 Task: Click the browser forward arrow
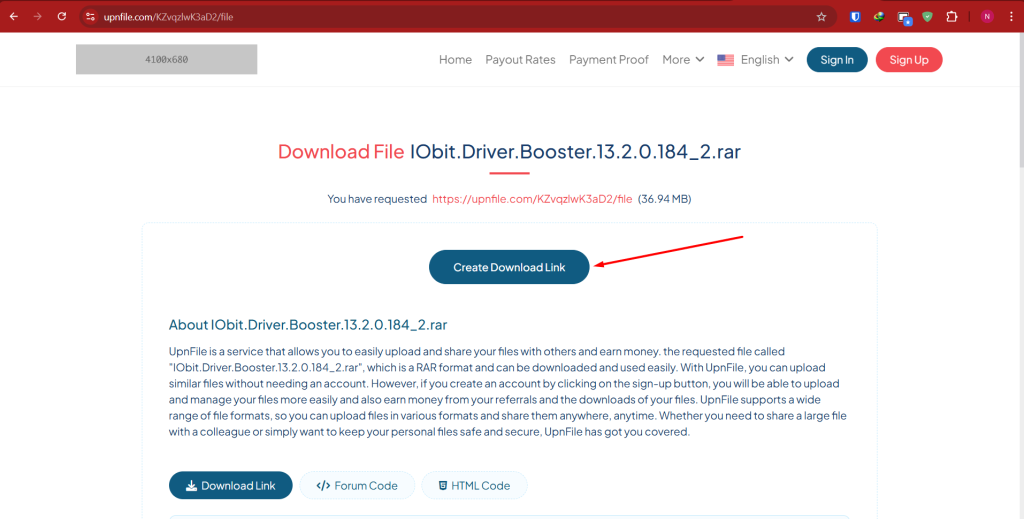37,16
